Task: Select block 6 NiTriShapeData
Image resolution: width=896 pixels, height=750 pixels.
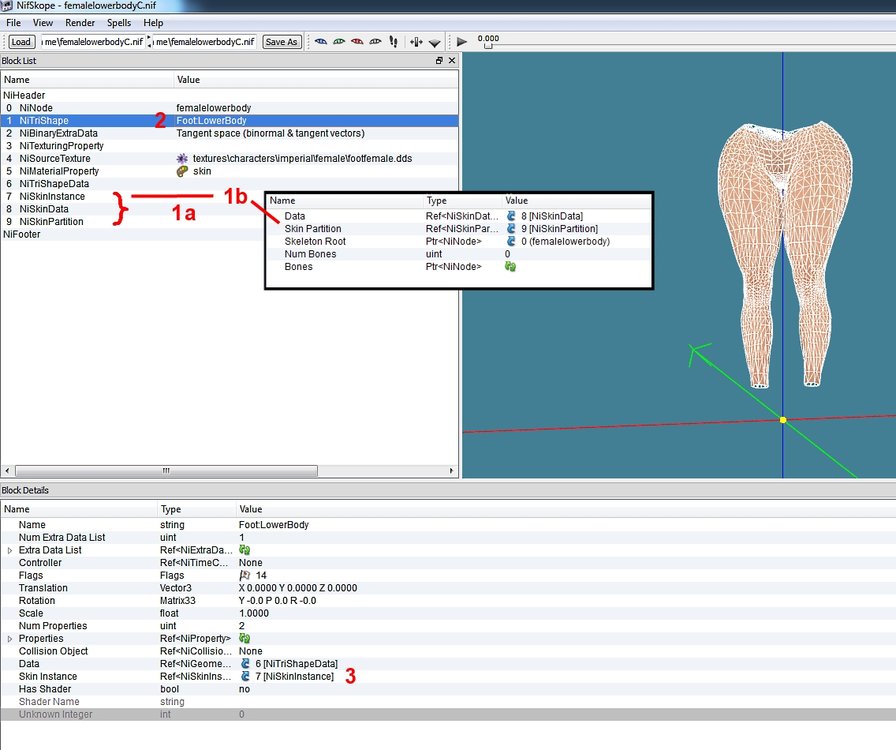Action: click(x=229, y=183)
